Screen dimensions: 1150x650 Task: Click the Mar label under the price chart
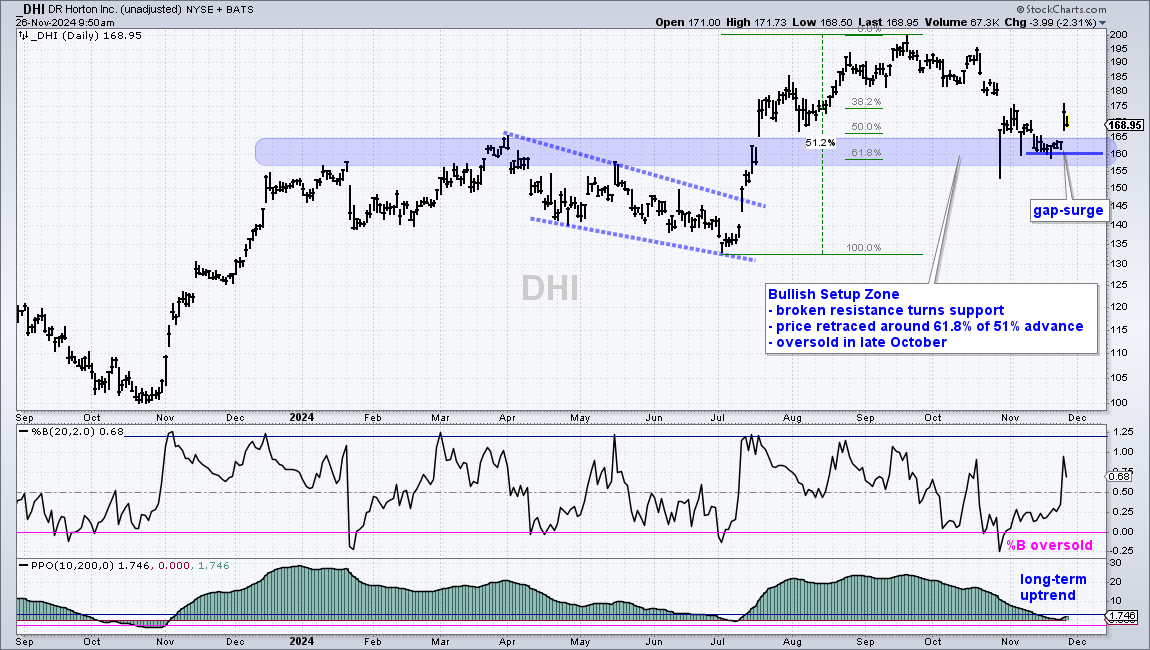click(440, 417)
